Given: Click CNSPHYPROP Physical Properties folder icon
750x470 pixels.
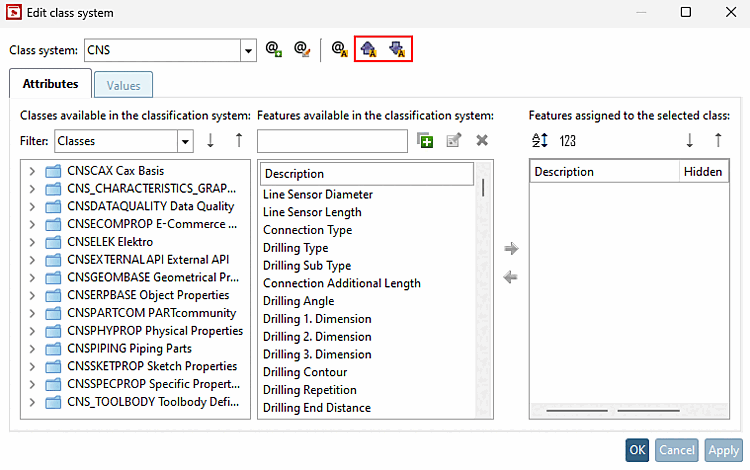Looking at the screenshot, I should coord(53,331).
